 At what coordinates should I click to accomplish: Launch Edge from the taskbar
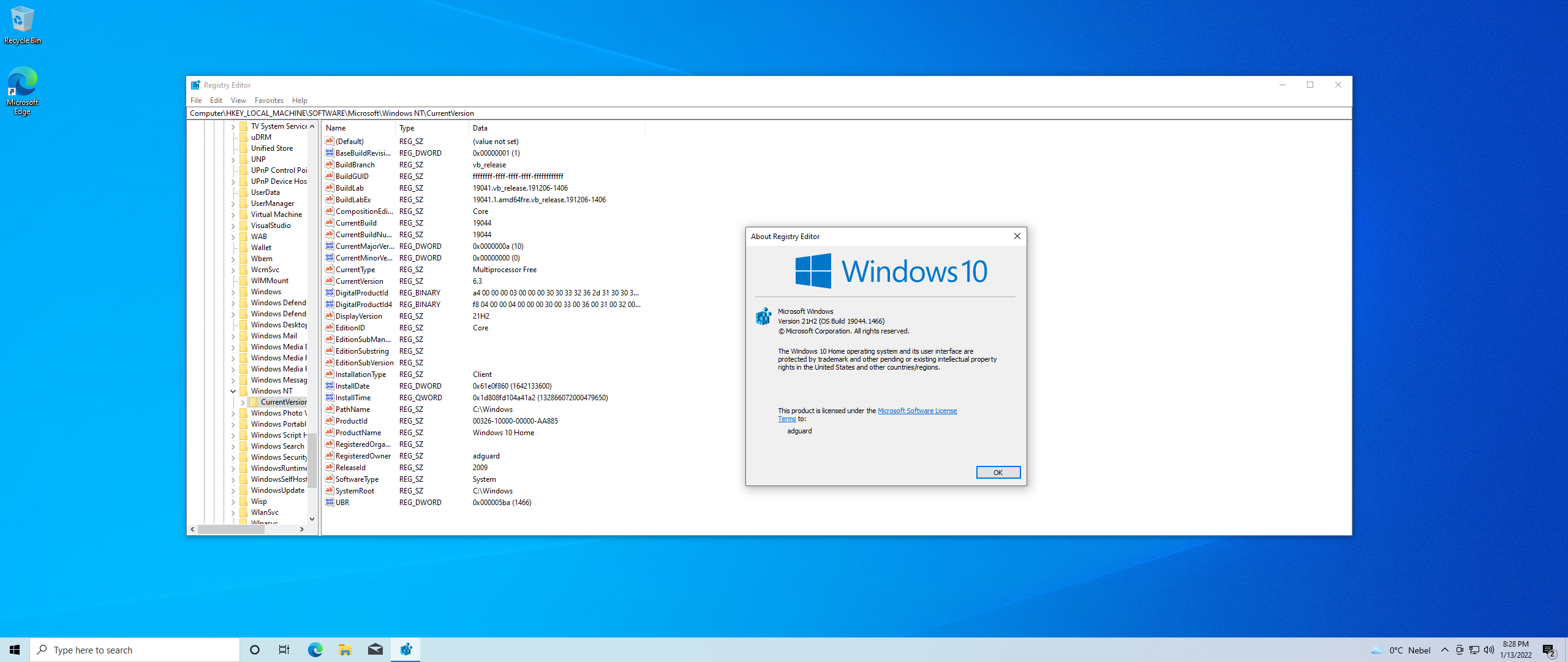315,650
